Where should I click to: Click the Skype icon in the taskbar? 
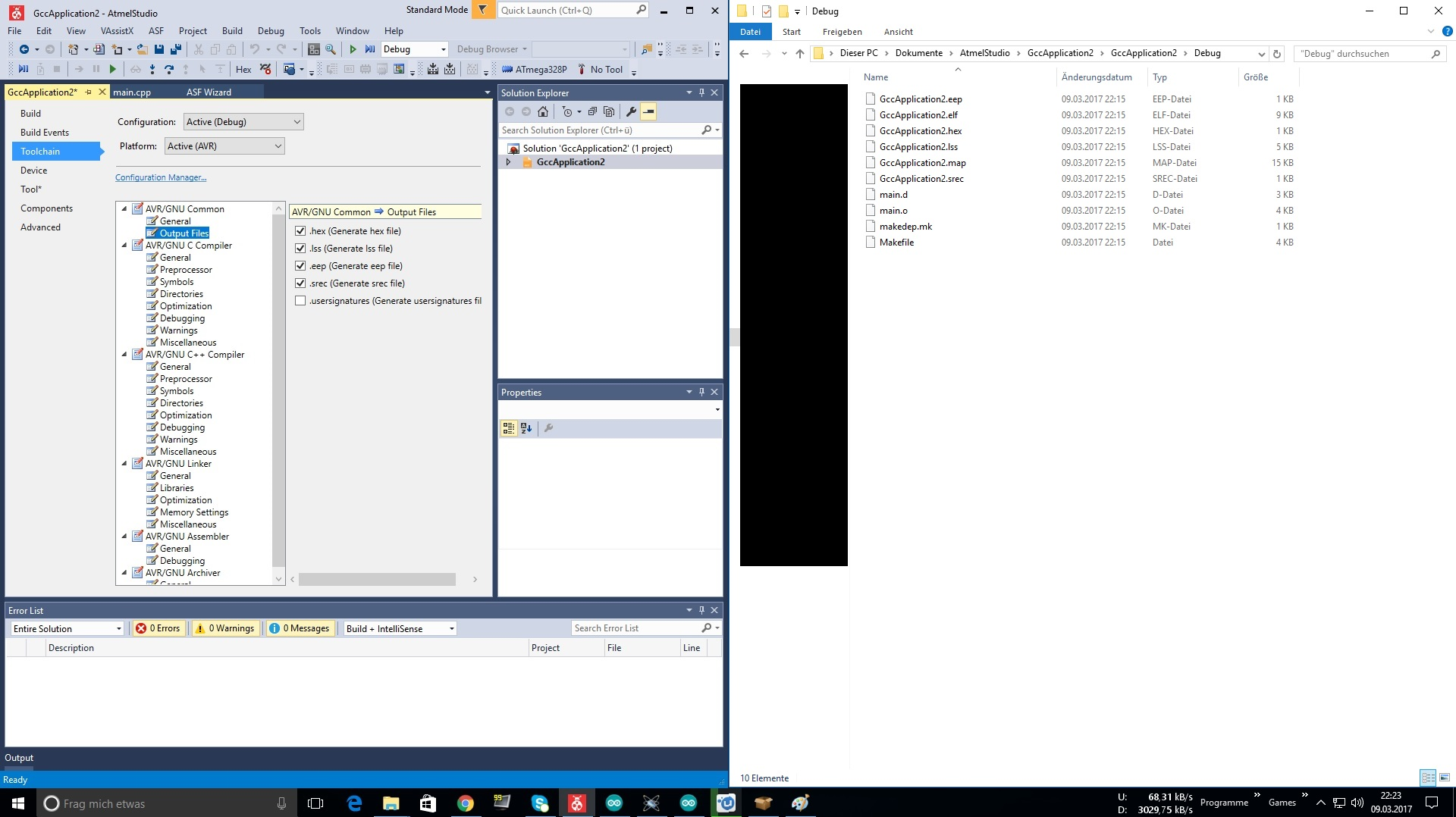(540, 803)
